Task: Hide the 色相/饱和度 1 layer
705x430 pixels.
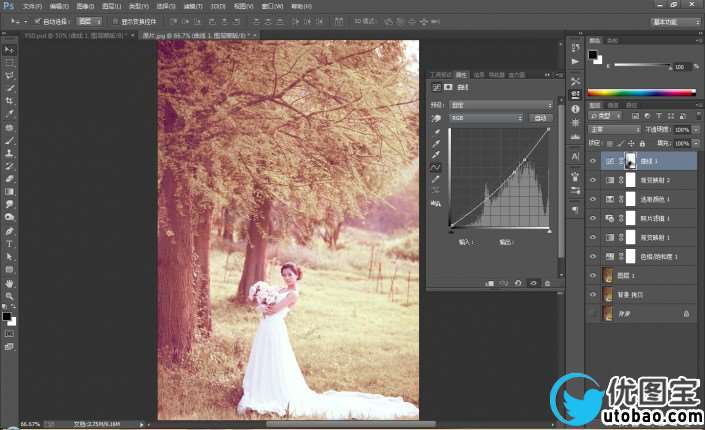Action: pyautogui.click(x=593, y=256)
